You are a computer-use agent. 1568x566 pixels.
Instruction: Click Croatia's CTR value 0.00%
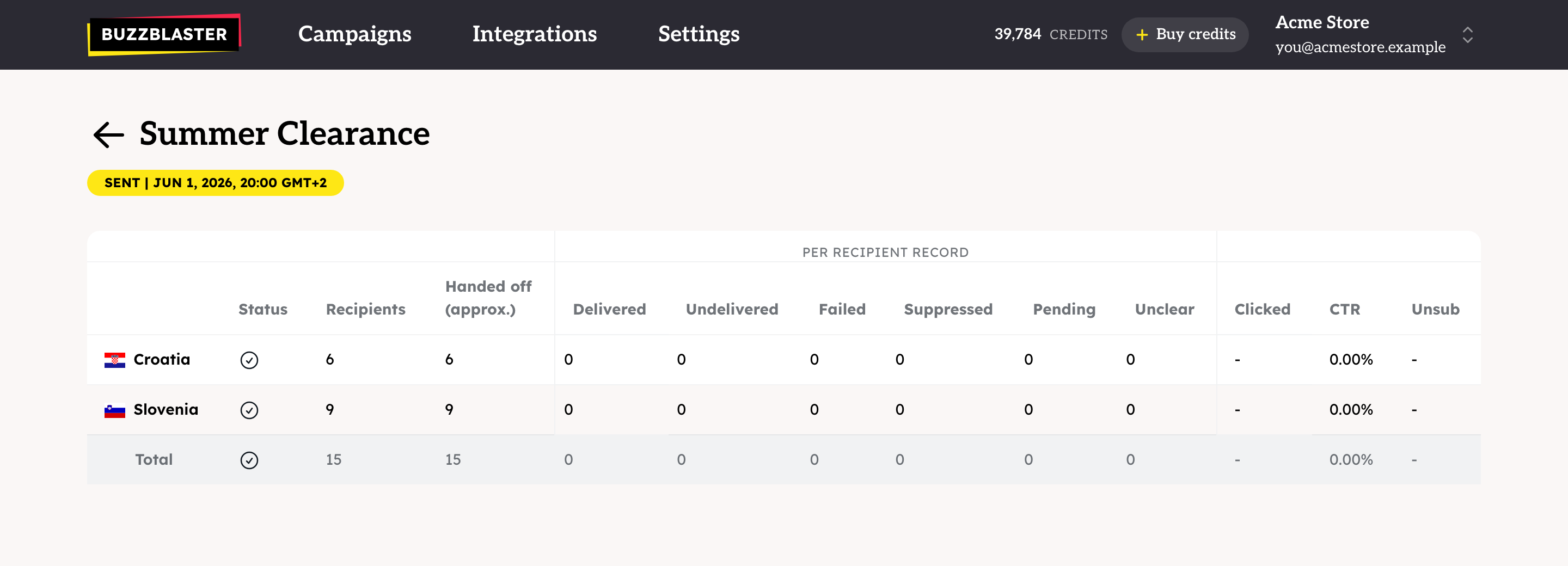(1351, 359)
